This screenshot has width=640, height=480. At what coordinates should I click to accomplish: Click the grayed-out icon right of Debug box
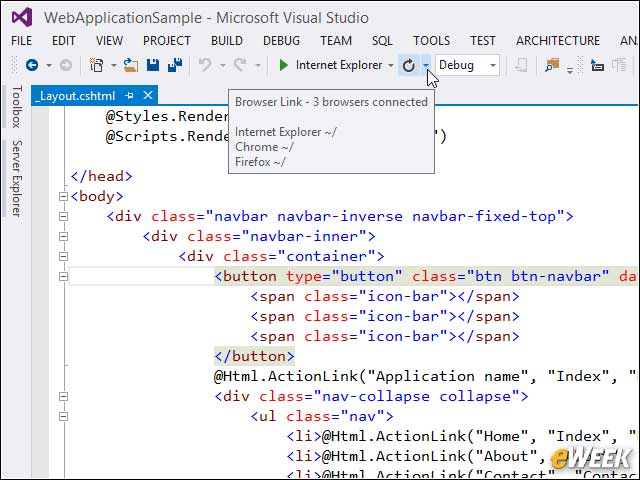(521, 65)
